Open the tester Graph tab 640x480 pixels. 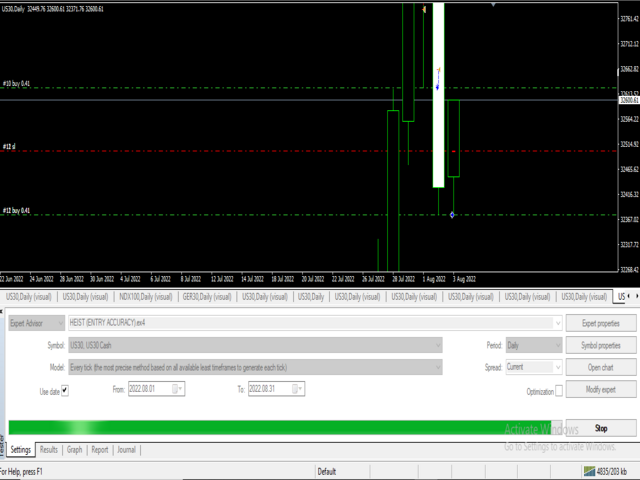pyautogui.click(x=74, y=450)
